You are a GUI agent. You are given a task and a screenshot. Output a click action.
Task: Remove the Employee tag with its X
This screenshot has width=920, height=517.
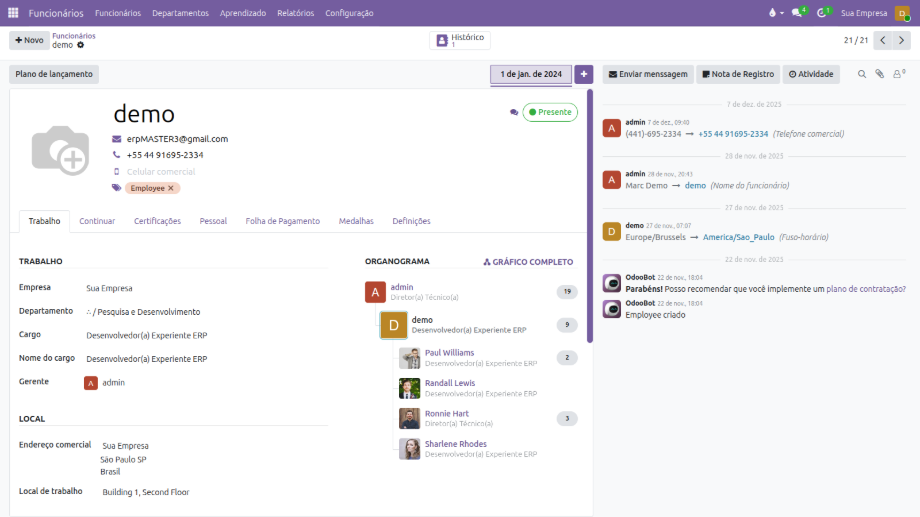[171, 188]
